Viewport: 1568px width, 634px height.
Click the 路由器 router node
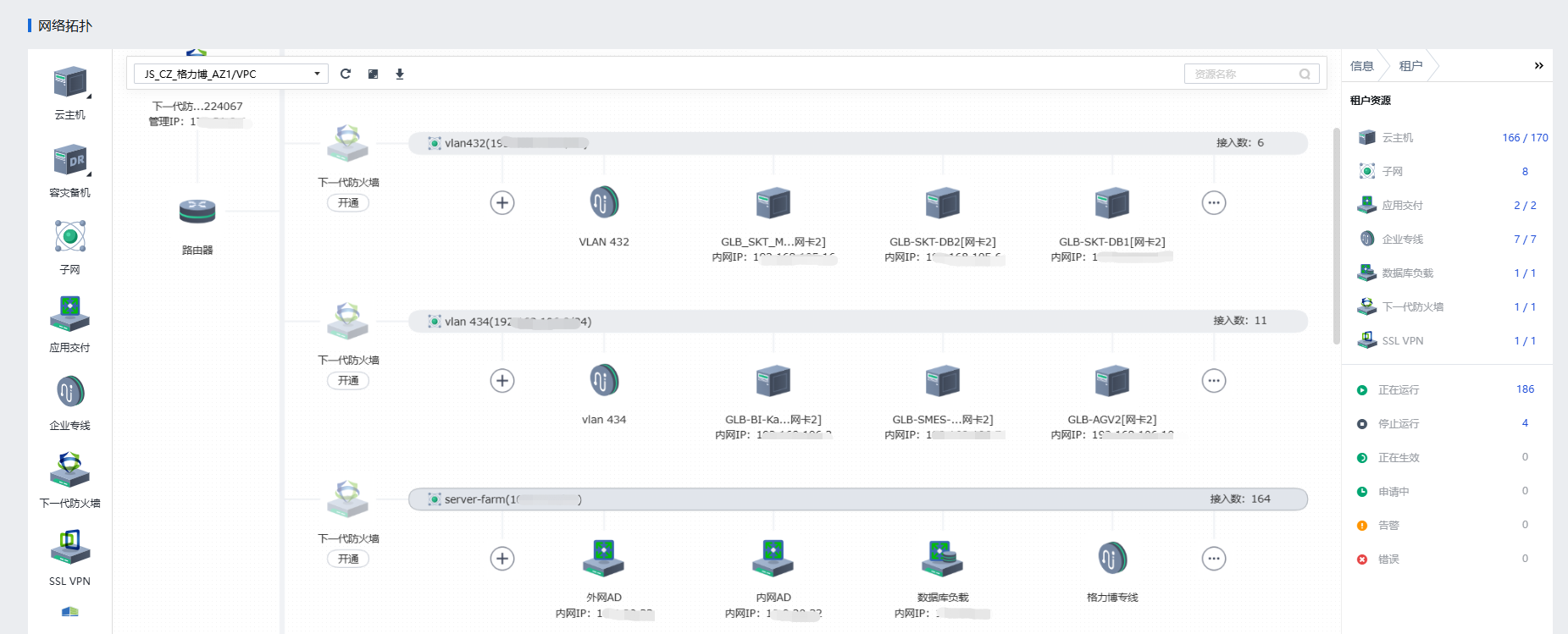click(x=197, y=212)
